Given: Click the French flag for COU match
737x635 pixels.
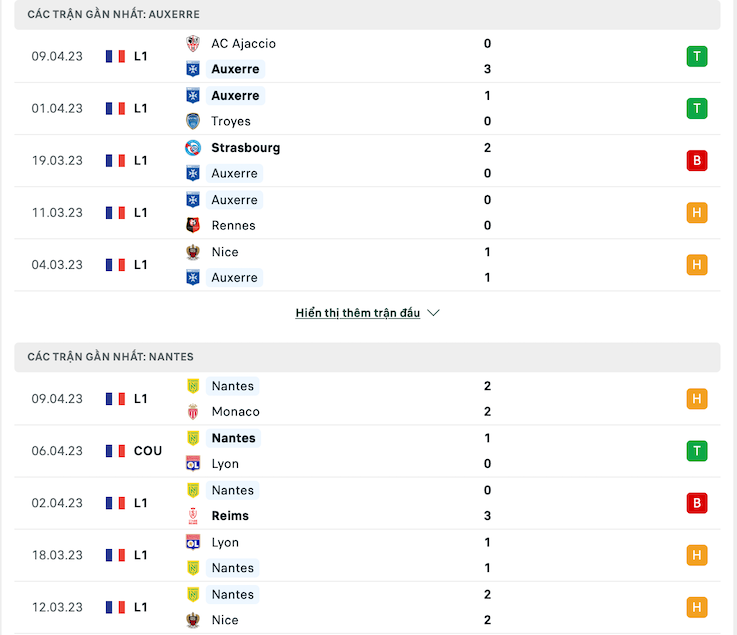Looking at the screenshot, I should tap(116, 451).
